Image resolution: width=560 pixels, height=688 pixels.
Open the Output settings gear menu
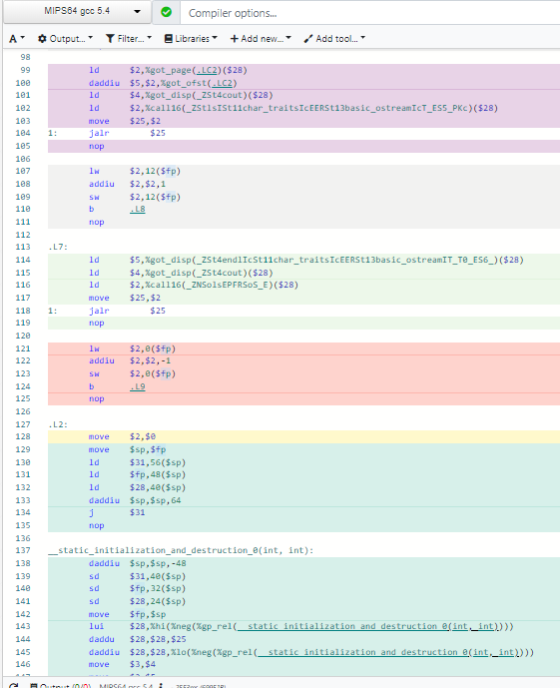click(x=65, y=39)
